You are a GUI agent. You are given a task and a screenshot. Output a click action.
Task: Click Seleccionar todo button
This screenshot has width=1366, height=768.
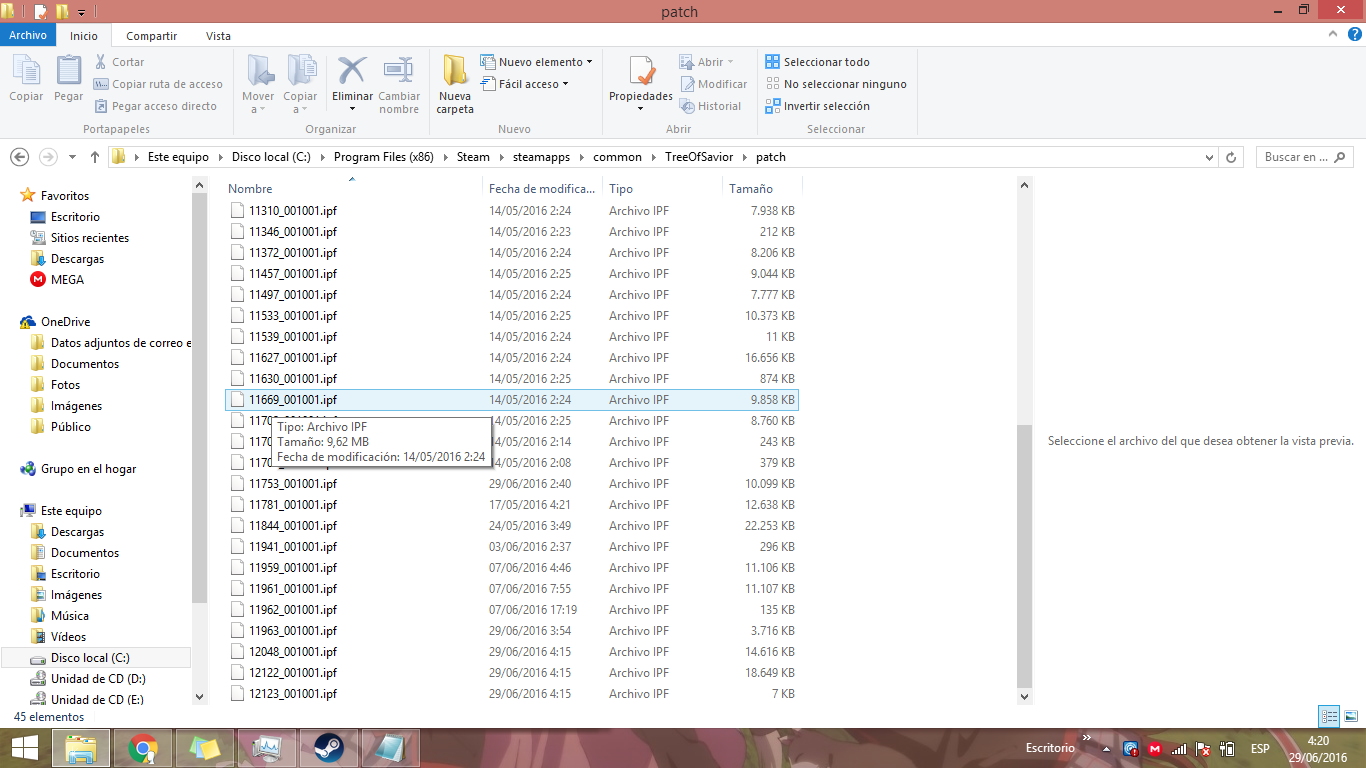click(x=817, y=62)
